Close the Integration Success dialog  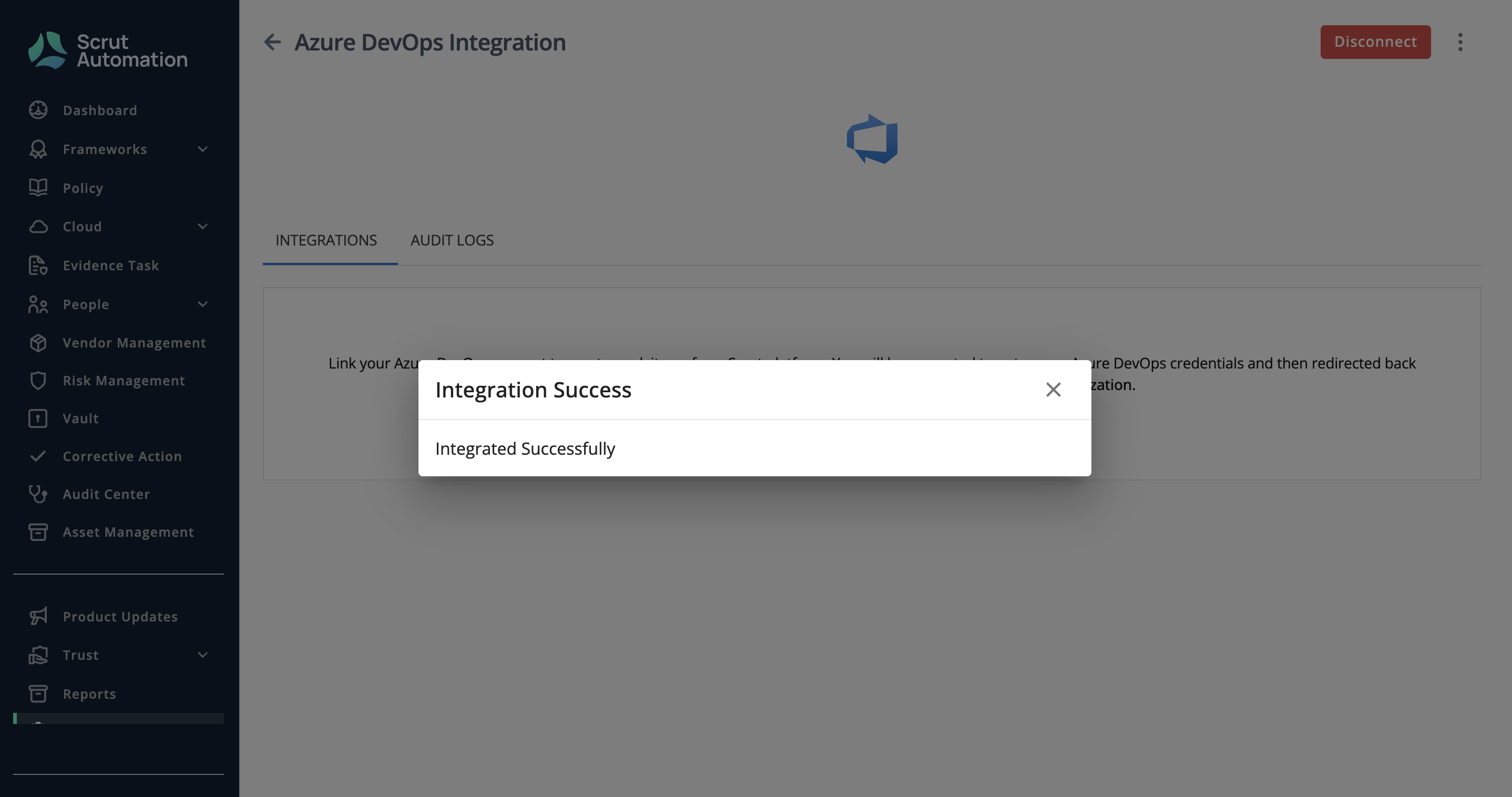pos(1054,390)
